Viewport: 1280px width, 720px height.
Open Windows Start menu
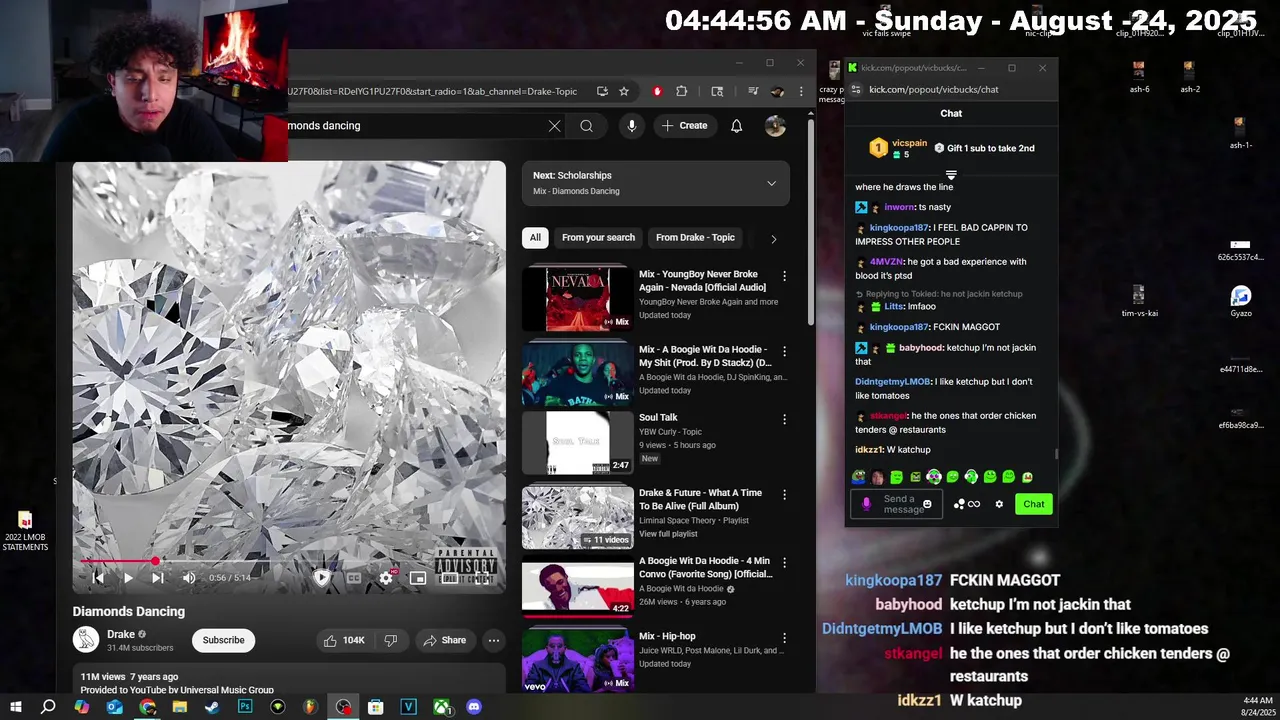click(x=16, y=707)
